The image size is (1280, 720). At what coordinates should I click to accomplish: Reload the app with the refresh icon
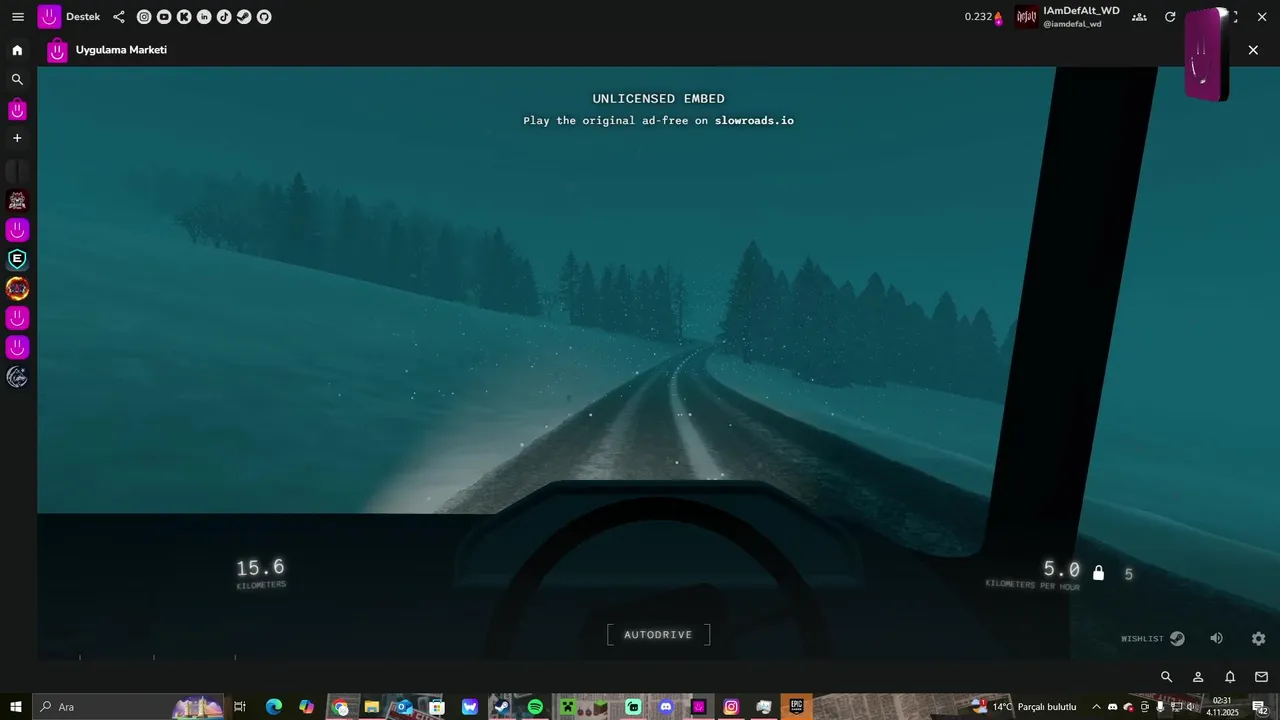click(1170, 17)
